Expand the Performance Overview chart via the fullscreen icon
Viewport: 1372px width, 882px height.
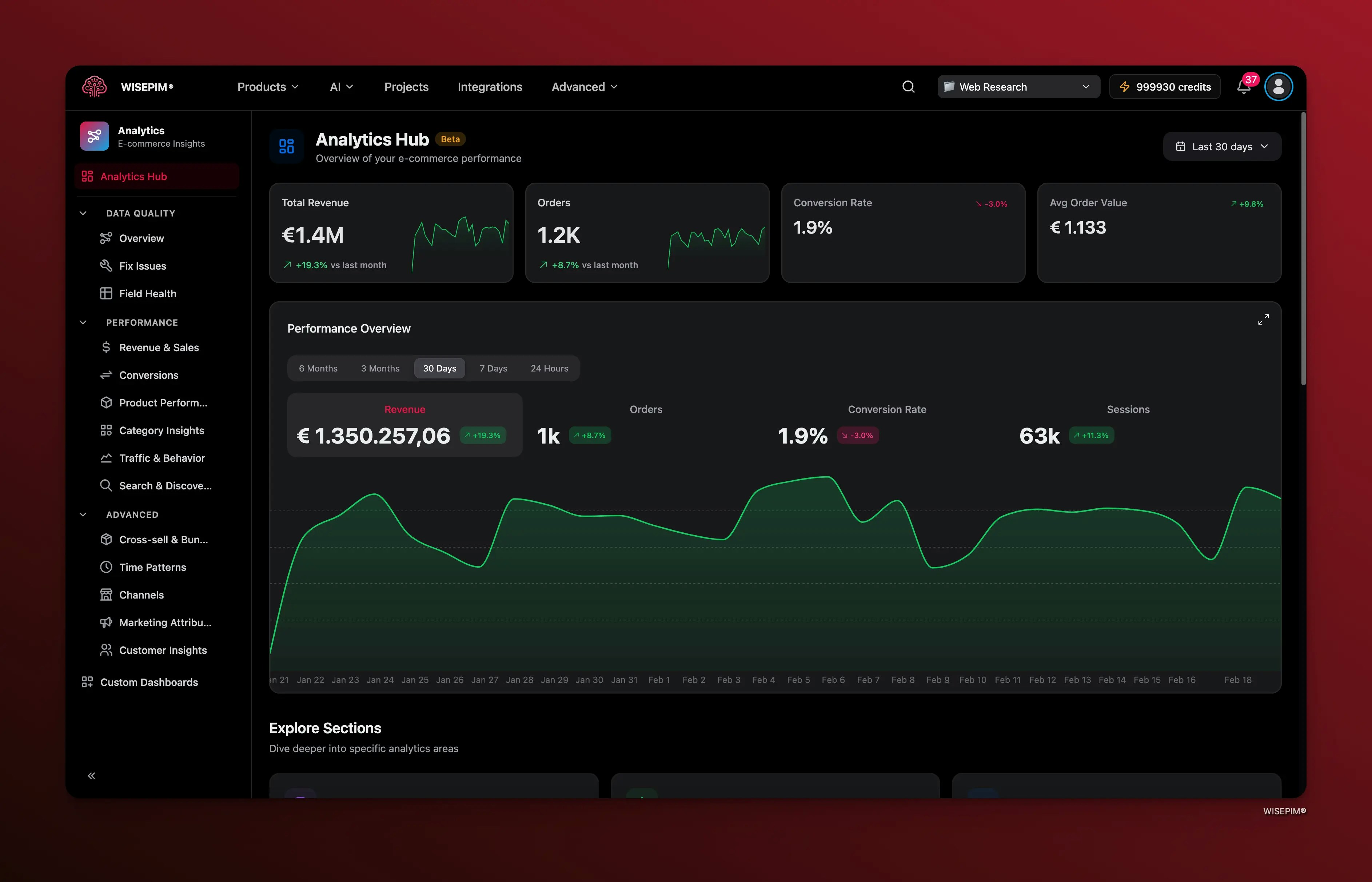[1264, 319]
